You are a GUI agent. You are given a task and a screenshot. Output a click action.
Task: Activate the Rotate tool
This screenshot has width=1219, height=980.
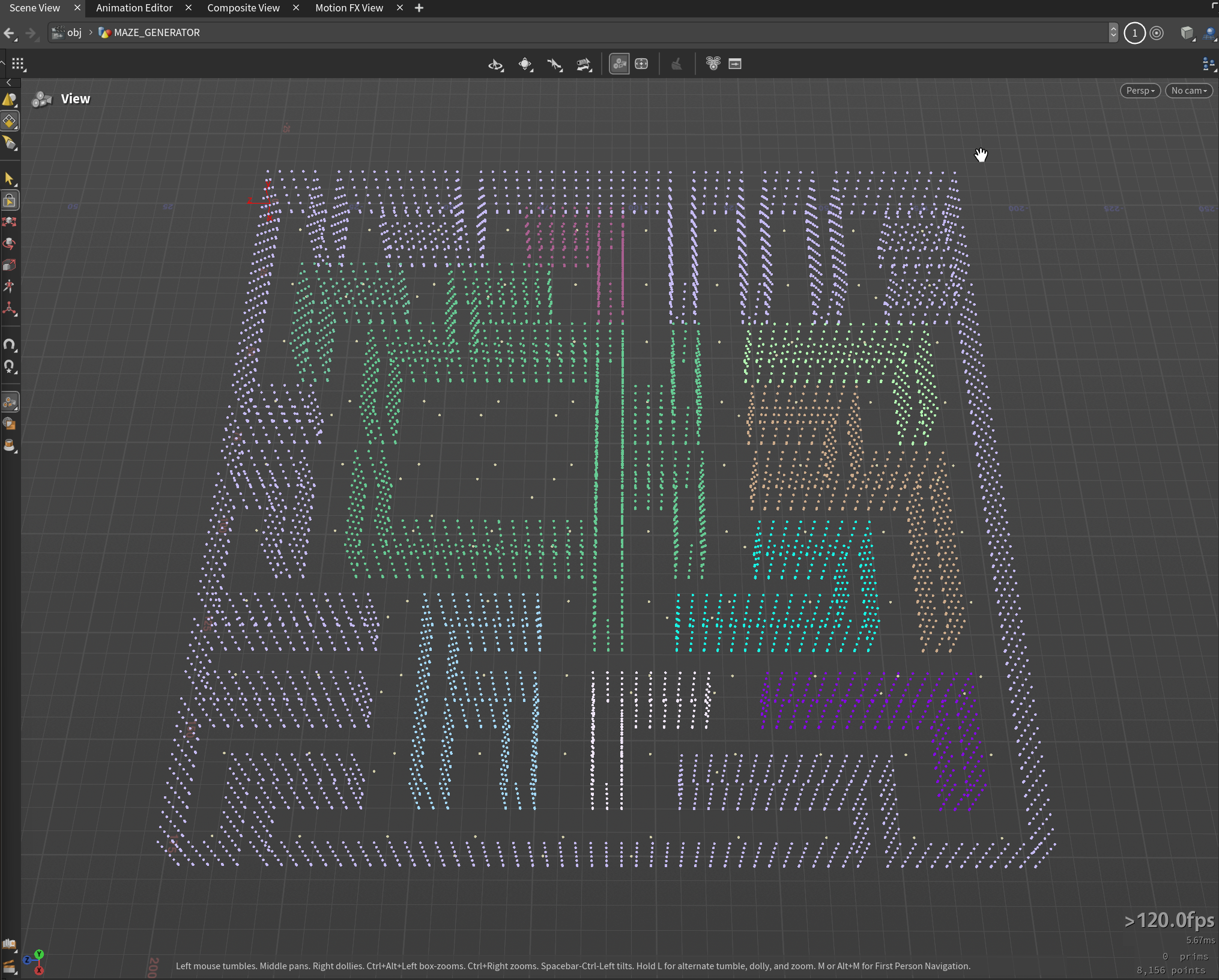(x=9, y=243)
